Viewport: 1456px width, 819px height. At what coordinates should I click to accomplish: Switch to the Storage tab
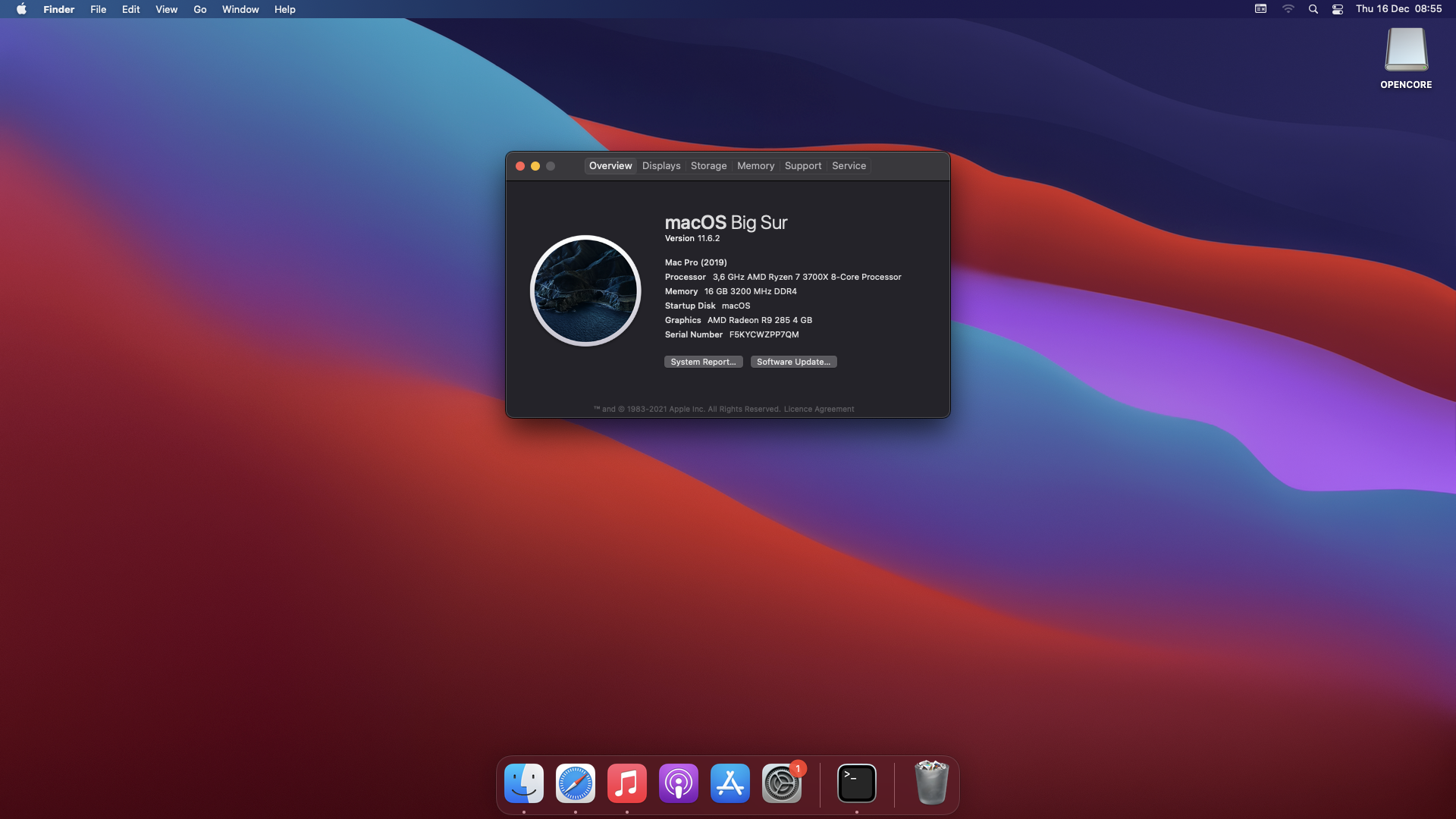tap(708, 165)
